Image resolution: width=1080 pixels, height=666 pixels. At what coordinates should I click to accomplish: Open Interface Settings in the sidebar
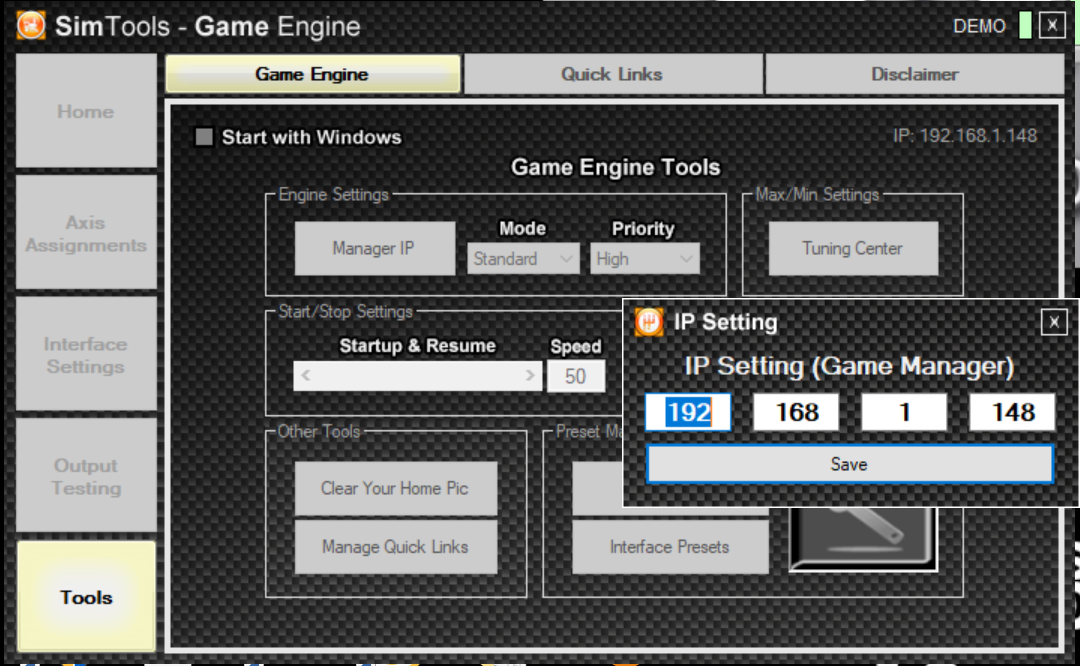(86, 355)
